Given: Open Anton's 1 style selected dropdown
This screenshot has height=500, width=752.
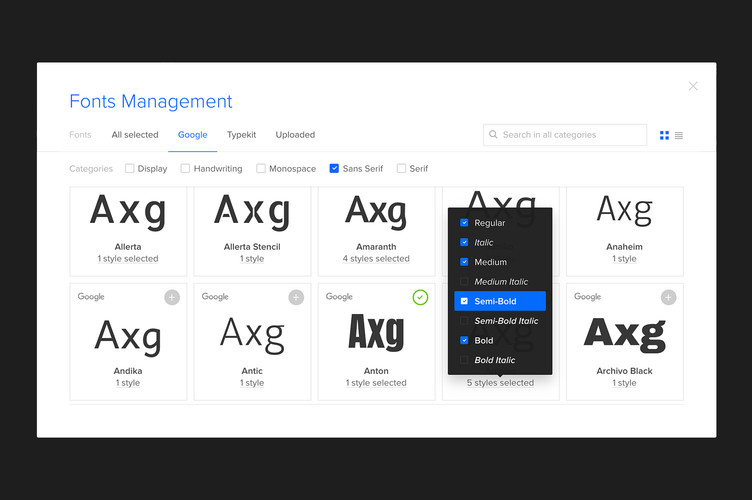Looking at the screenshot, I should pyautogui.click(x=376, y=383).
